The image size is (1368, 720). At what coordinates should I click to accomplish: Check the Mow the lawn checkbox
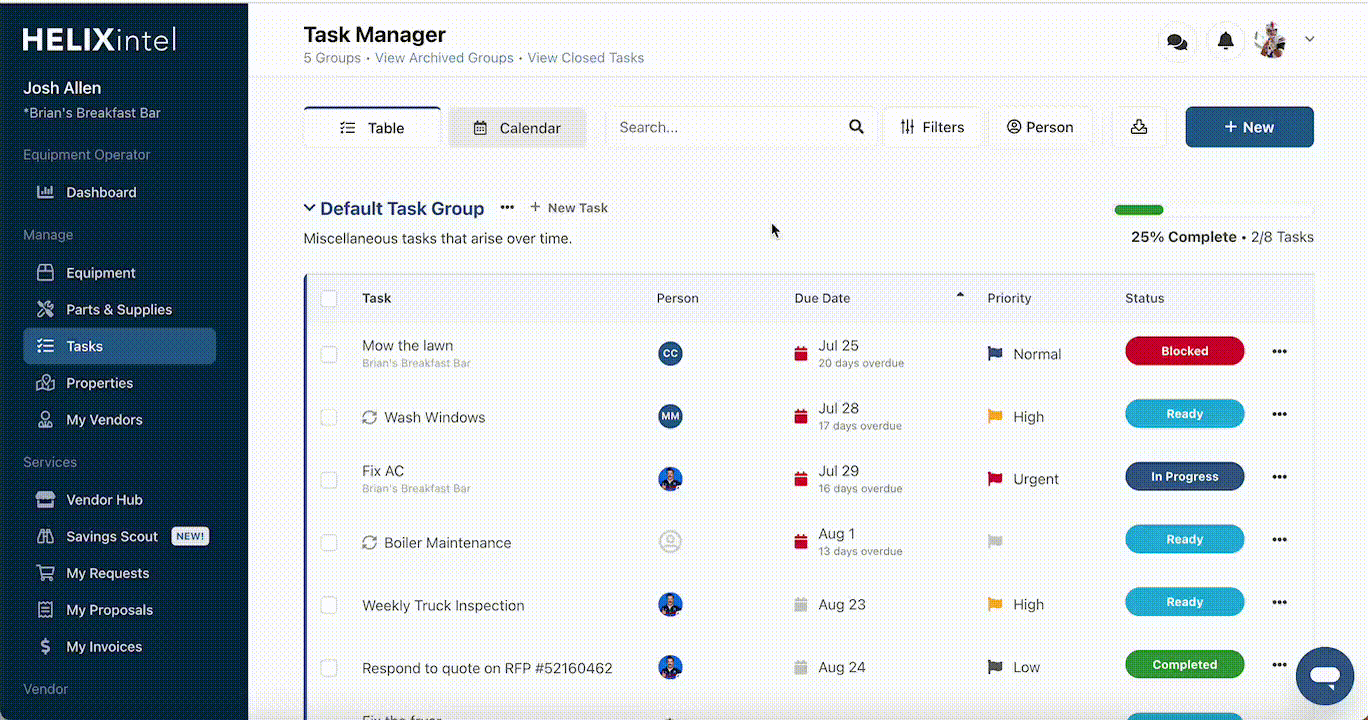(x=329, y=354)
